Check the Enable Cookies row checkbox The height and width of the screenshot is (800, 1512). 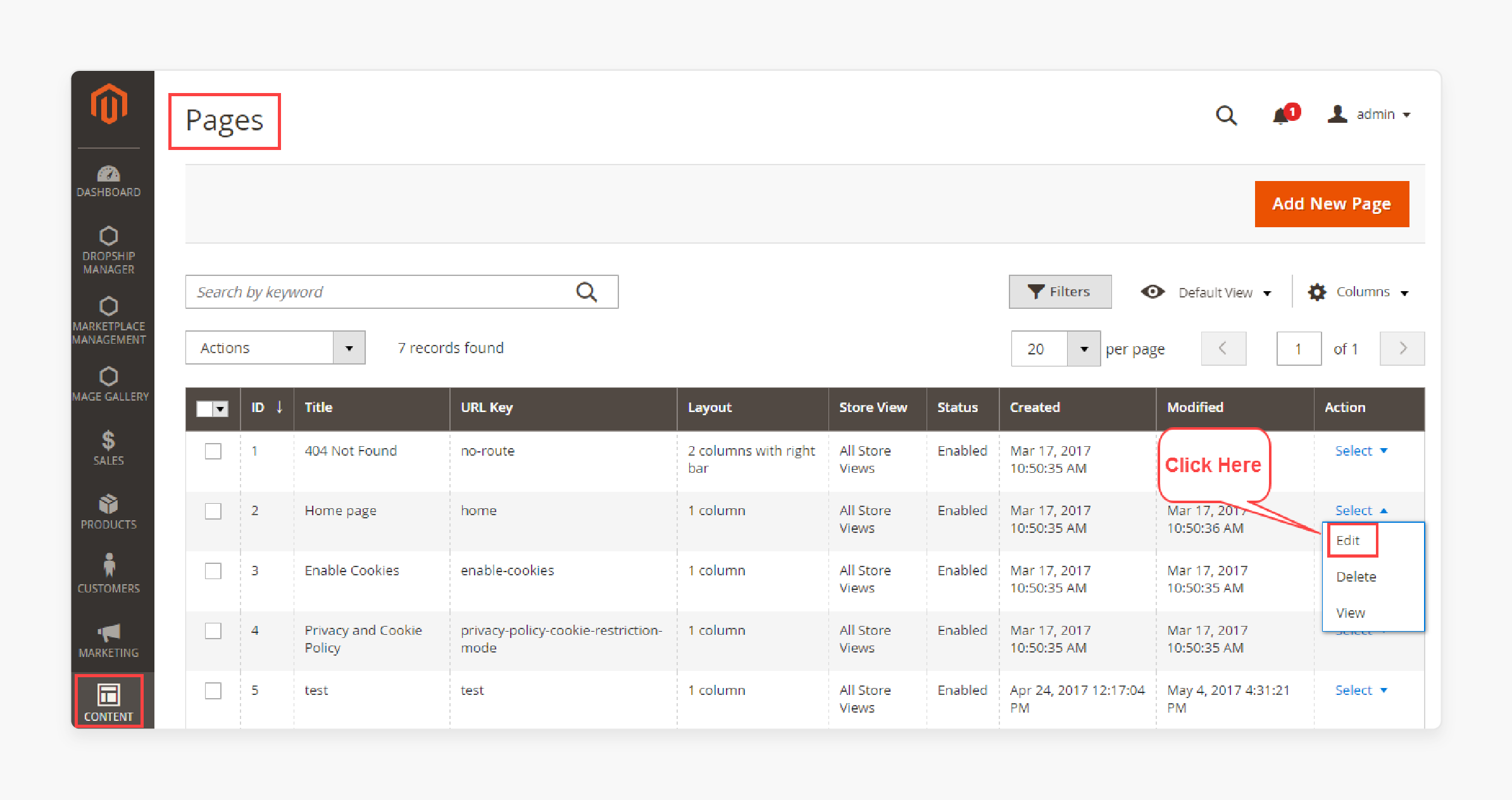(x=213, y=571)
